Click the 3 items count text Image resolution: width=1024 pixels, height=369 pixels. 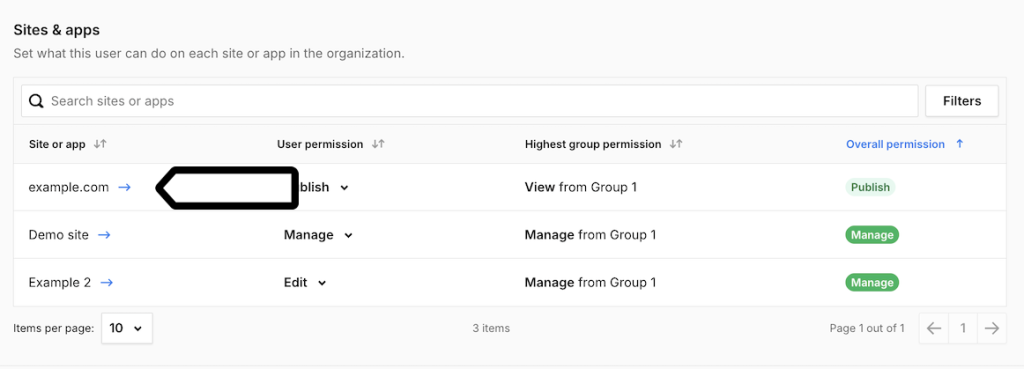491,329
